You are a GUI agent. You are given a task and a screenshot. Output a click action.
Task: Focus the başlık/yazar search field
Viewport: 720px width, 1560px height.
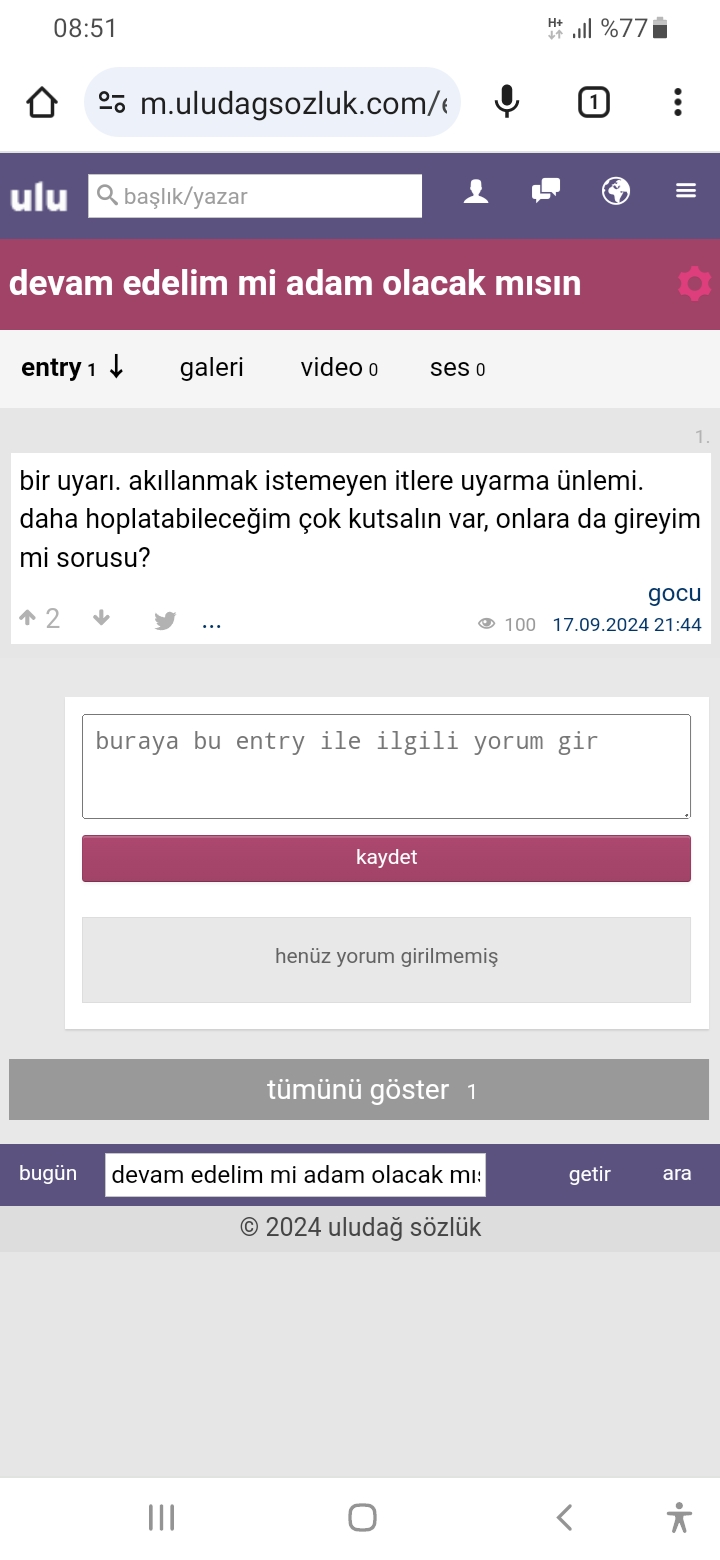point(256,196)
